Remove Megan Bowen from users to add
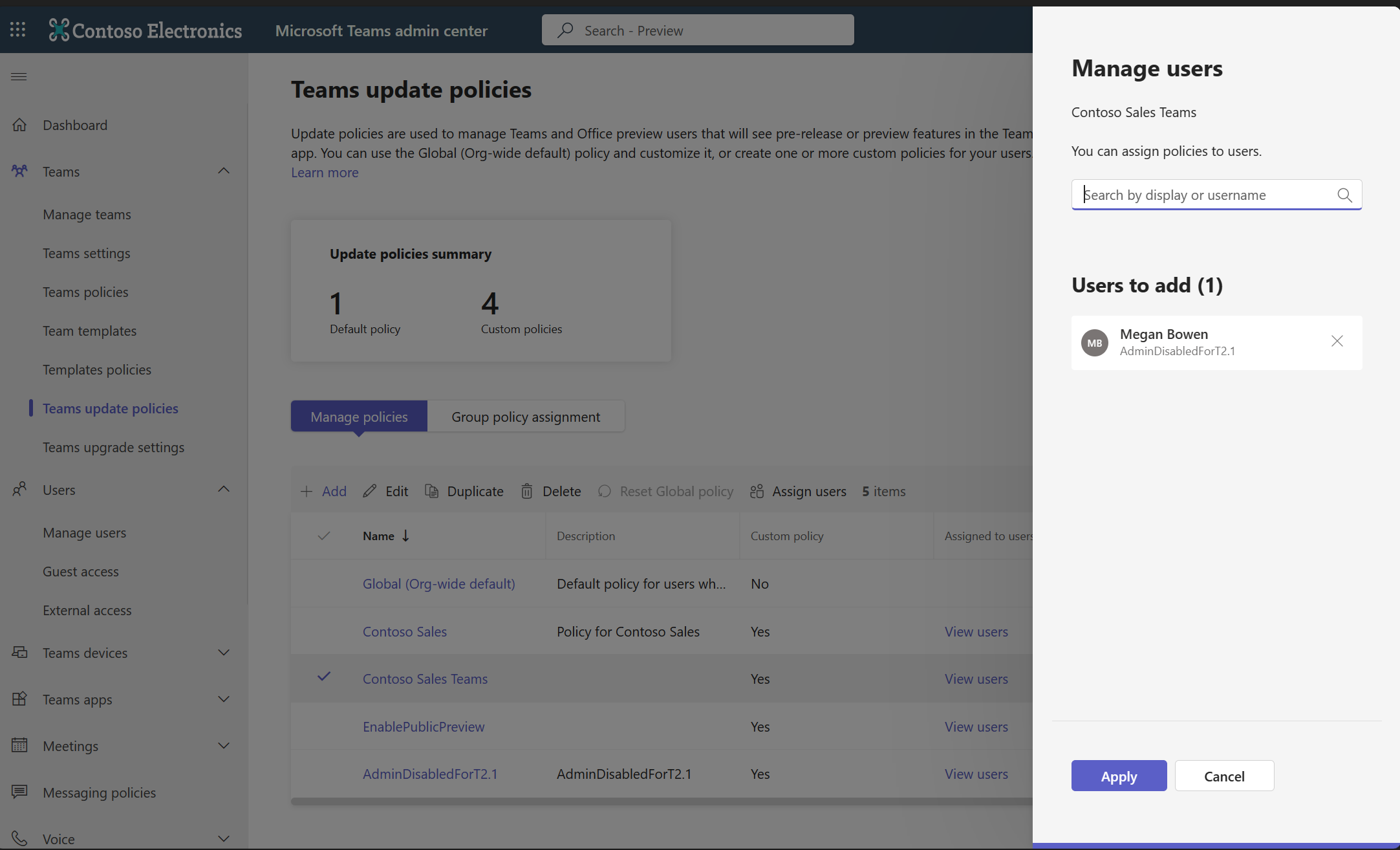The image size is (1400, 850). click(1337, 341)
